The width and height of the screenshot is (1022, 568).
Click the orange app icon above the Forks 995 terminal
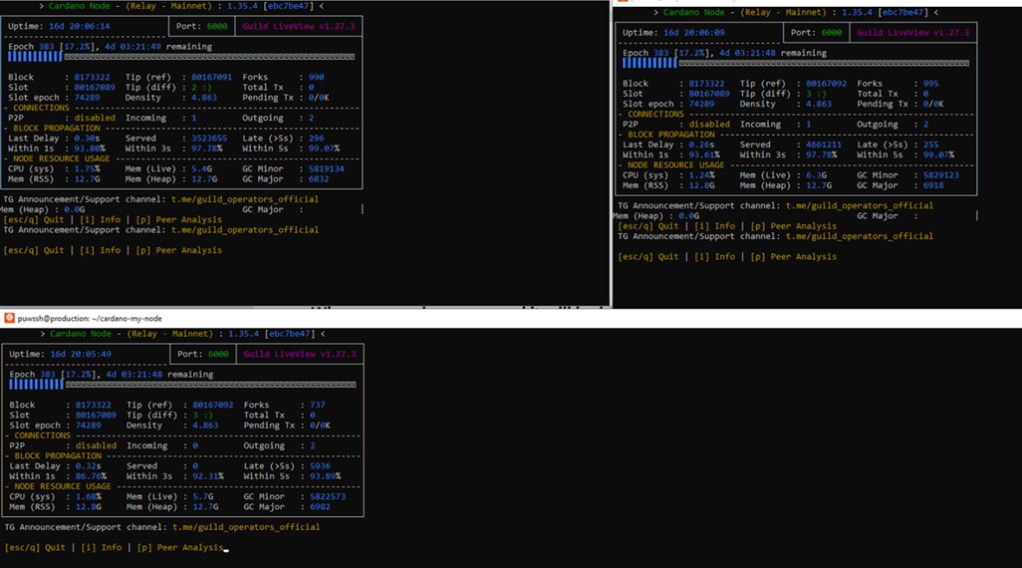pyautogui.click(x=624, y=2)
